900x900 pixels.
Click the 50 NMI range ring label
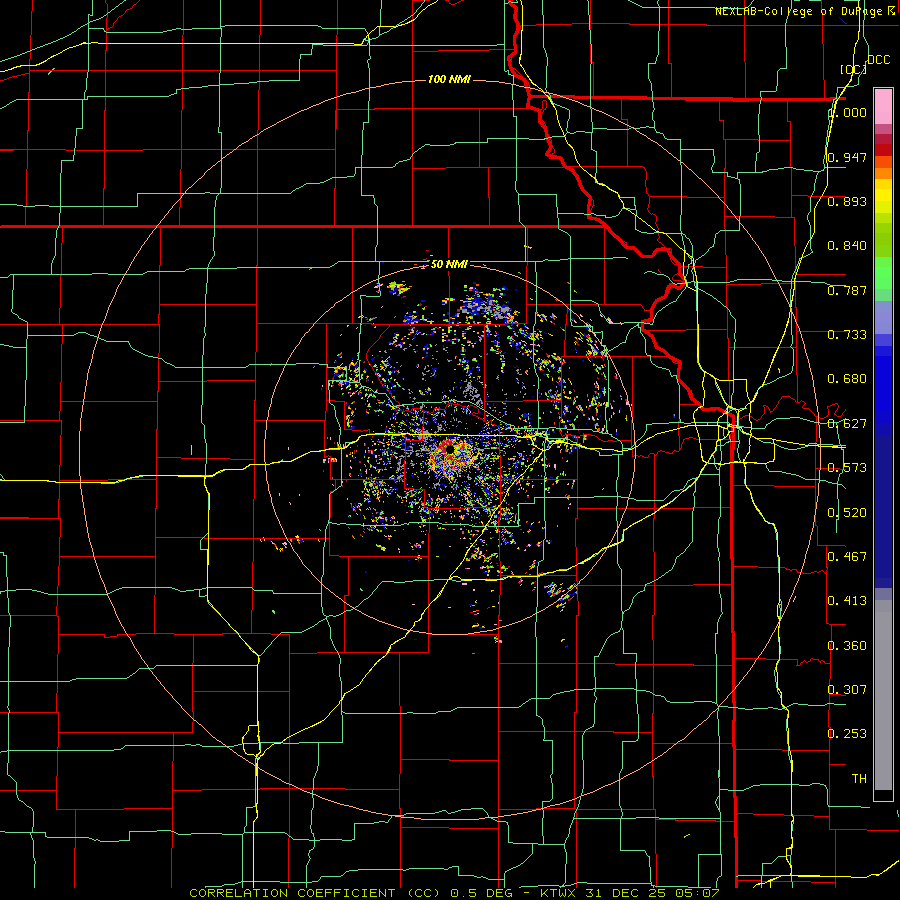tap(449, 264)
